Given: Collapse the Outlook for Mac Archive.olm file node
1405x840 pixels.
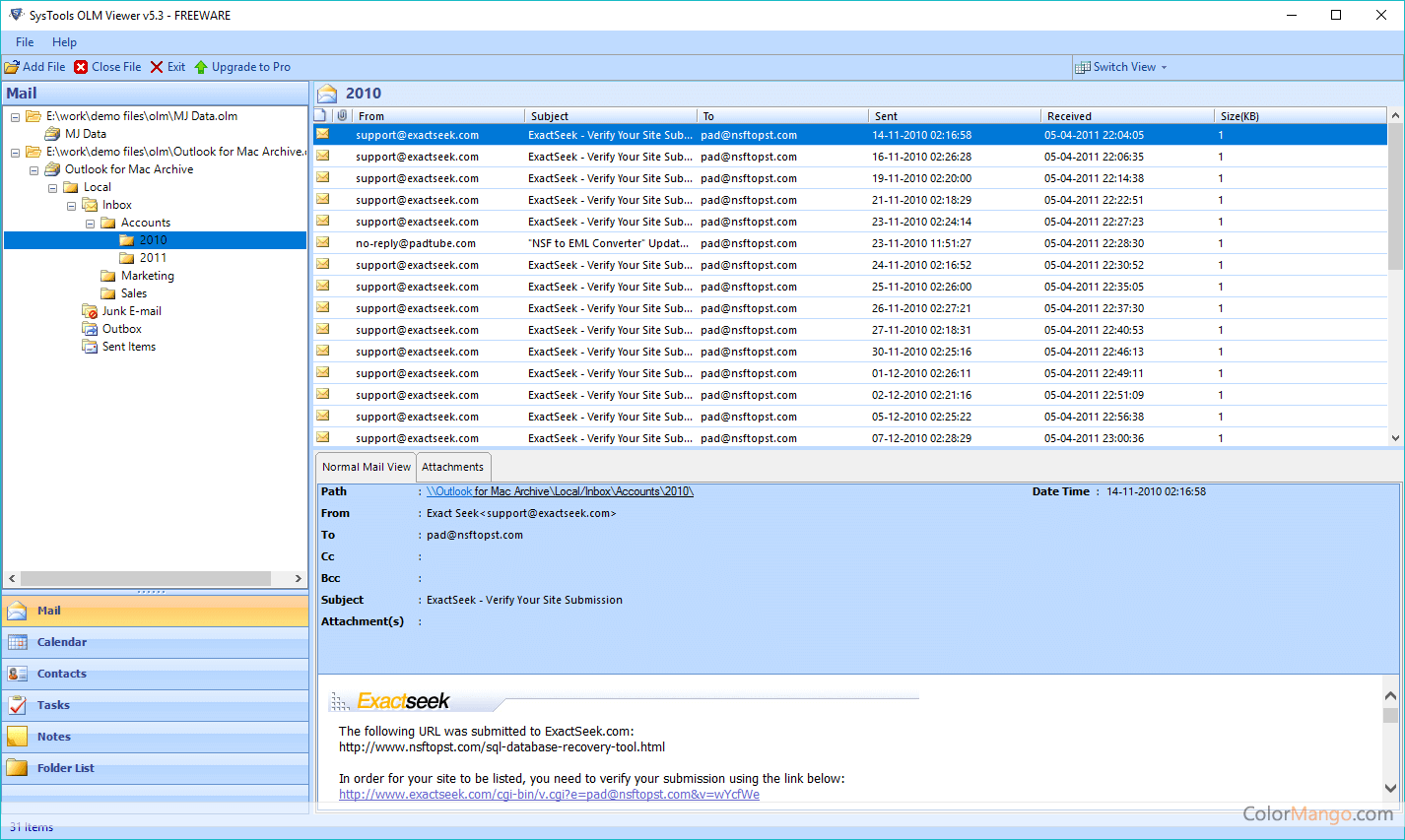Looking at the screenshot, I should tap(15, 153).
